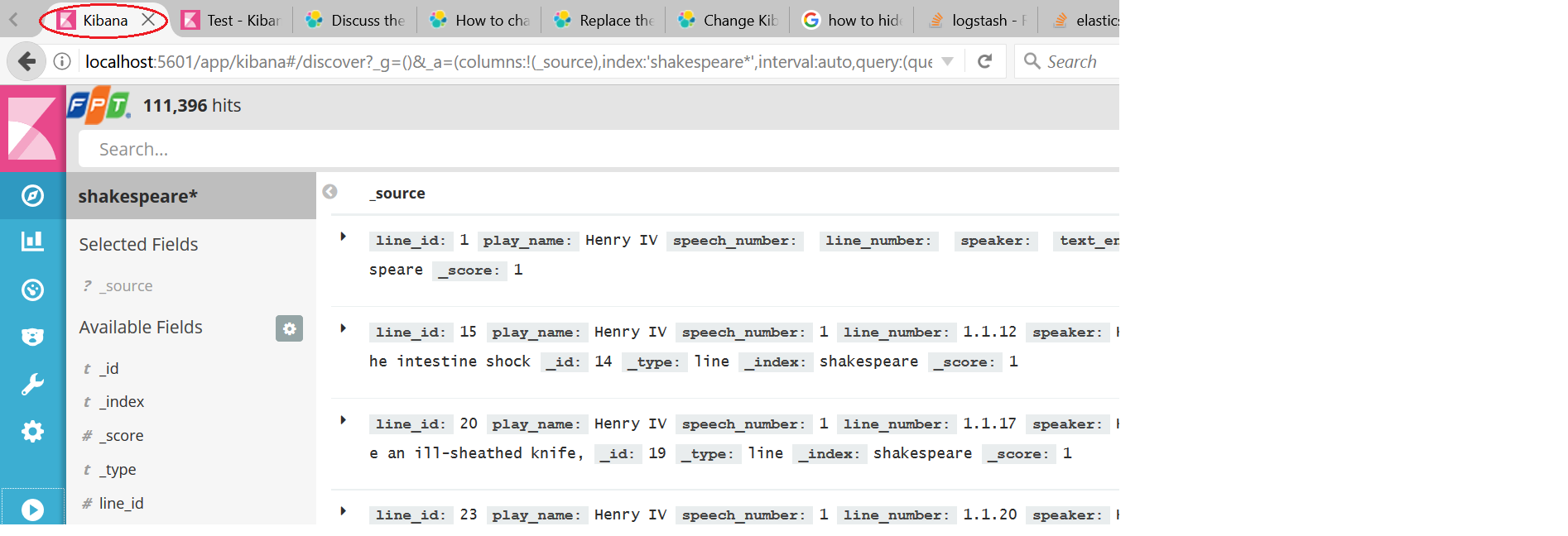This screenshot has height=536, width=1568.
Task: Switch to the Test - Kibana tab
Action: (231, 20)
